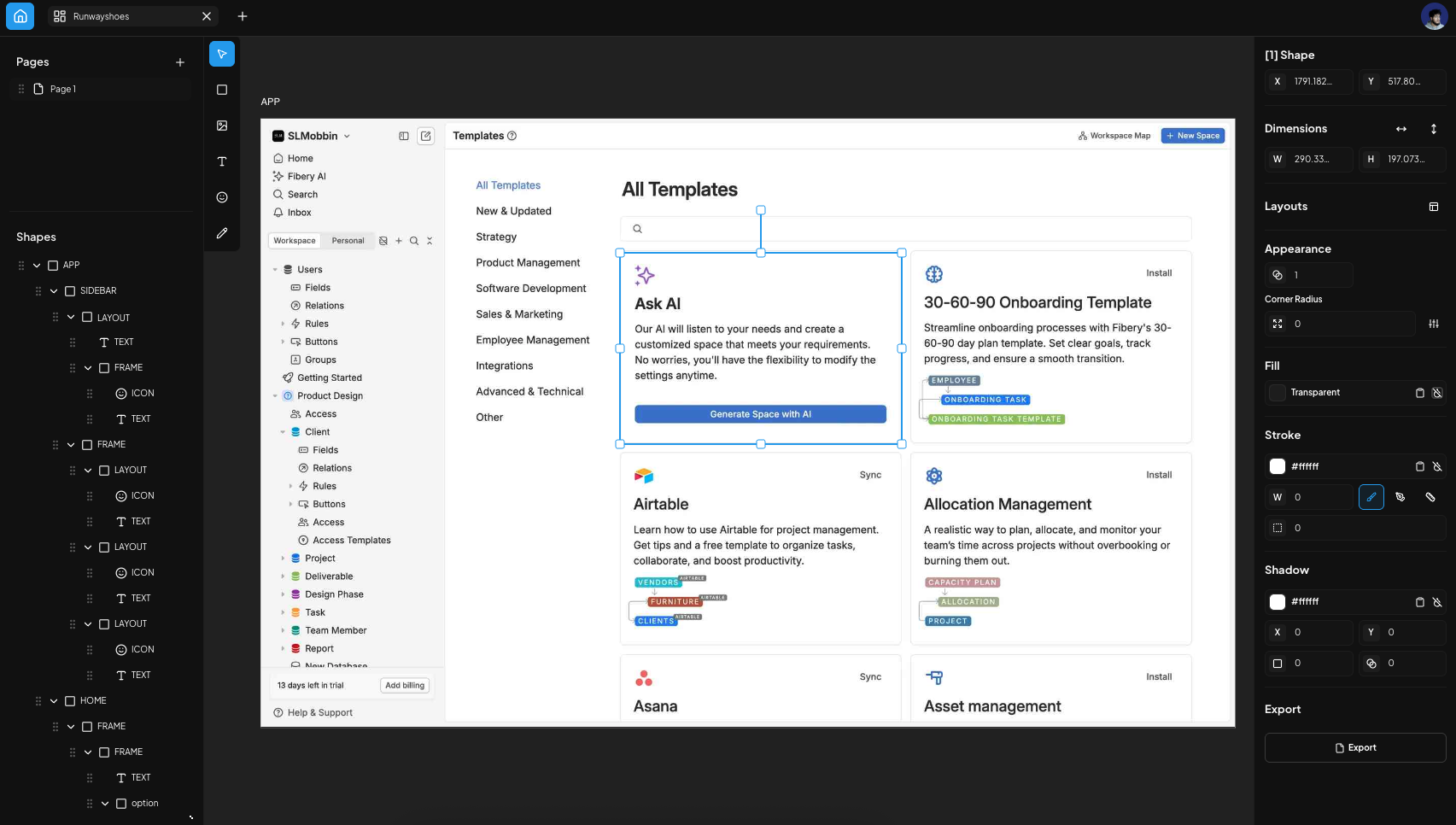The image size is (1456, 825).
Task: Click the Add billing button
Action: pyautogui.click(x=405, y=686)
